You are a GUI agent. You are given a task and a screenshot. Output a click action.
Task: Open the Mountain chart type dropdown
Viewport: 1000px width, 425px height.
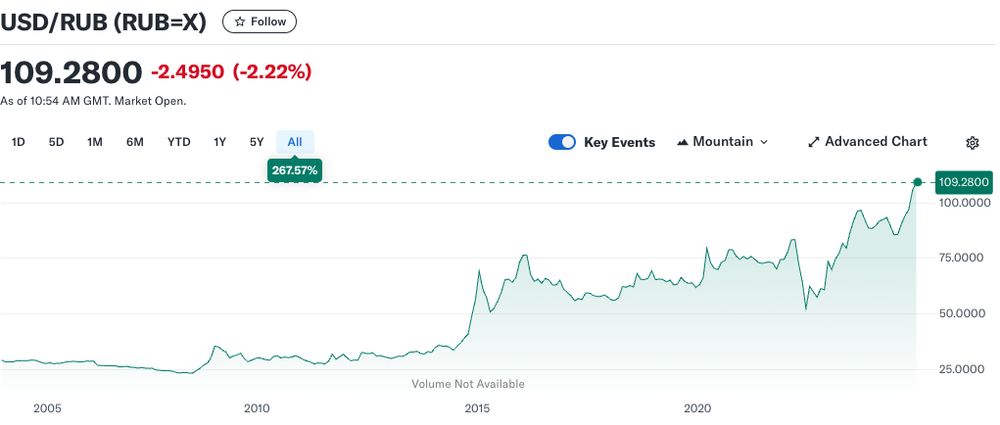click(723, 142)
